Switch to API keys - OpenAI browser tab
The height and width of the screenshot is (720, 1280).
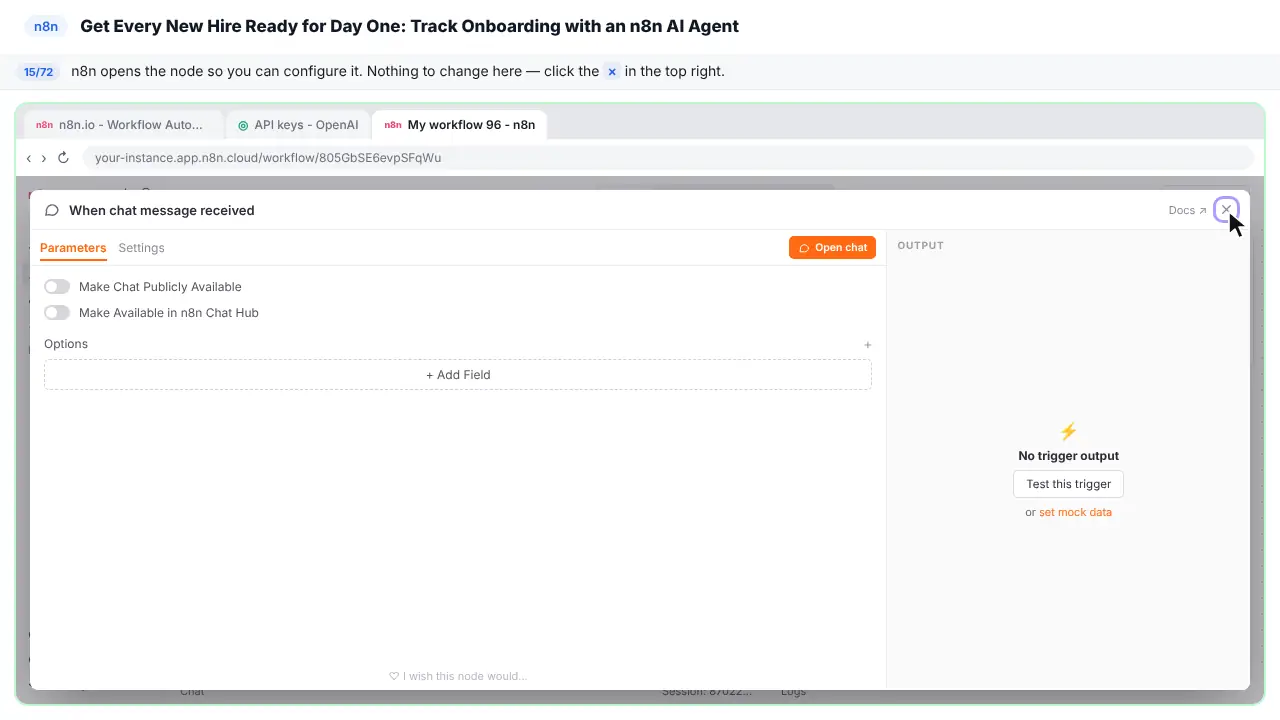click(x=298, y=125)
